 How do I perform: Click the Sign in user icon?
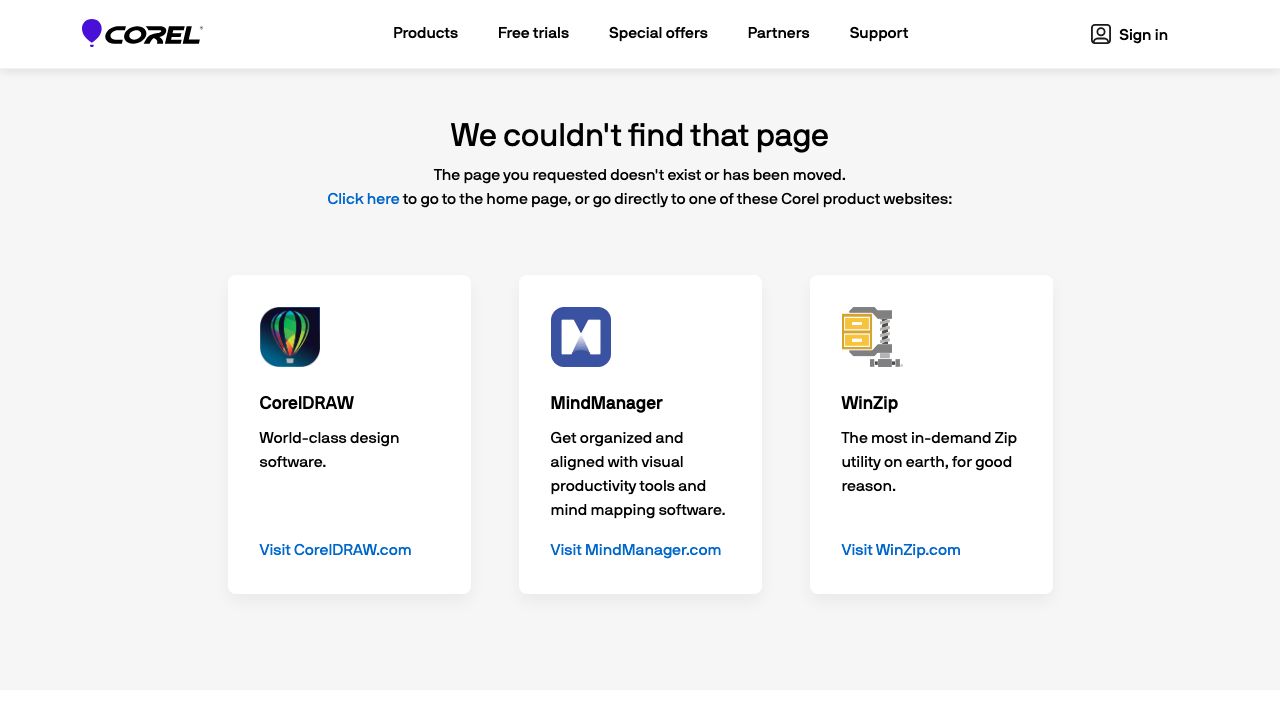point(1101,34)
